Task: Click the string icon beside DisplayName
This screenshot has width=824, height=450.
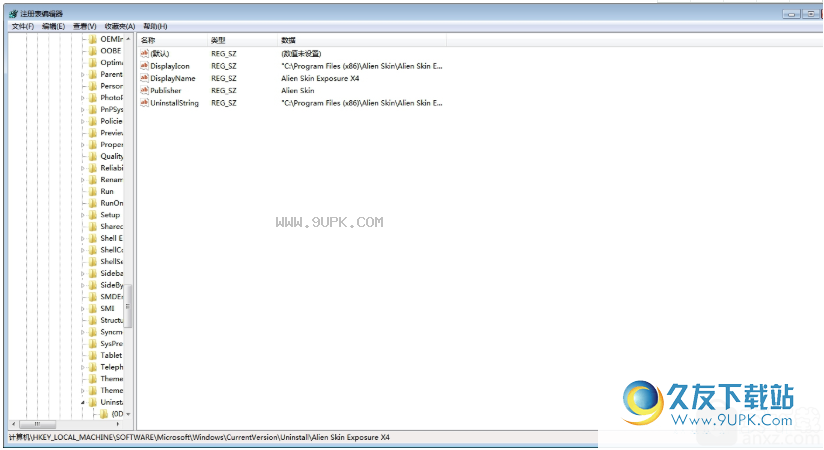Action: coord(145,78)
